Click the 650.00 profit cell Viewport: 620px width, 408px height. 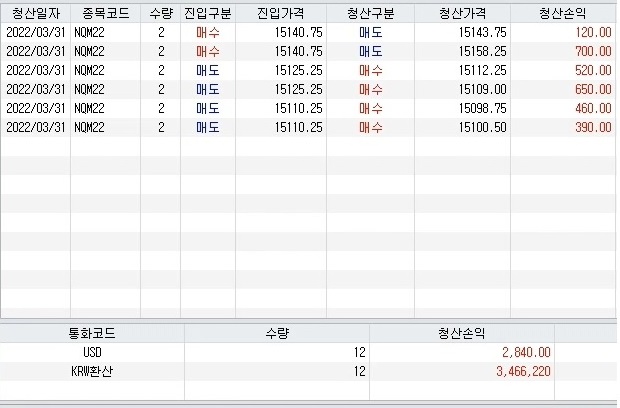(563, 89)
